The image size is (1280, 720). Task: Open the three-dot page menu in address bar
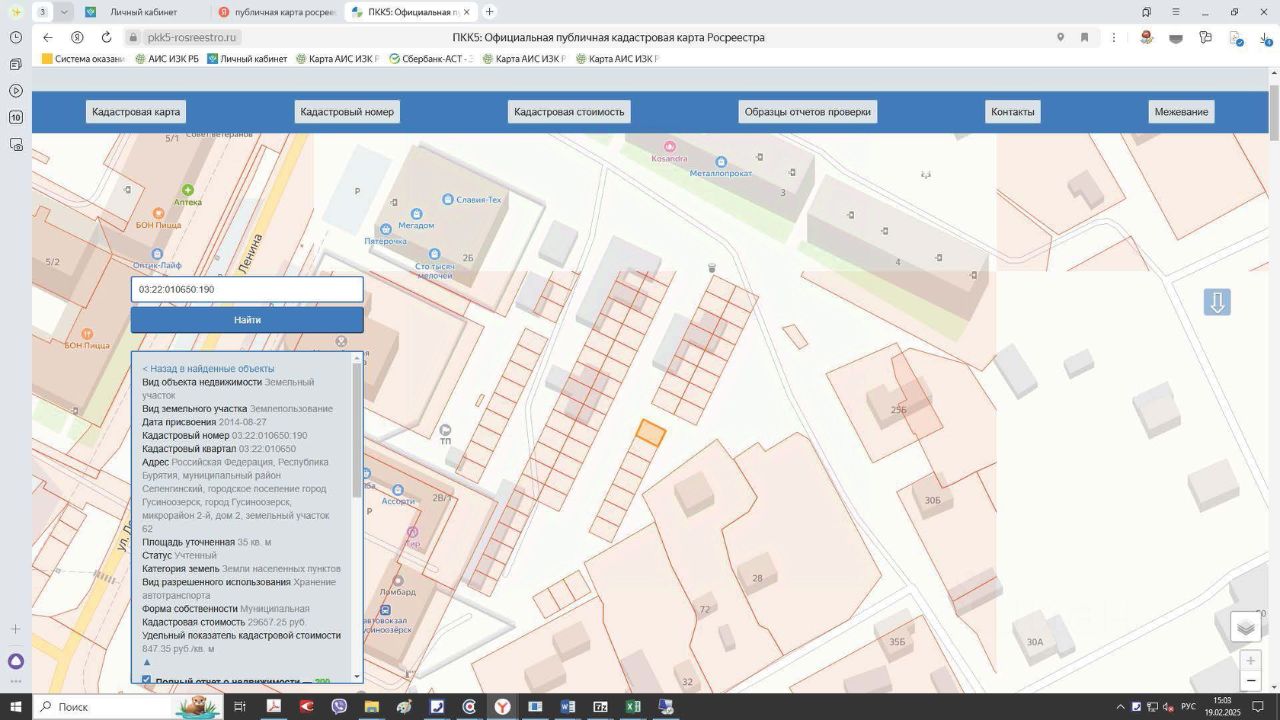coord(1114,37)
